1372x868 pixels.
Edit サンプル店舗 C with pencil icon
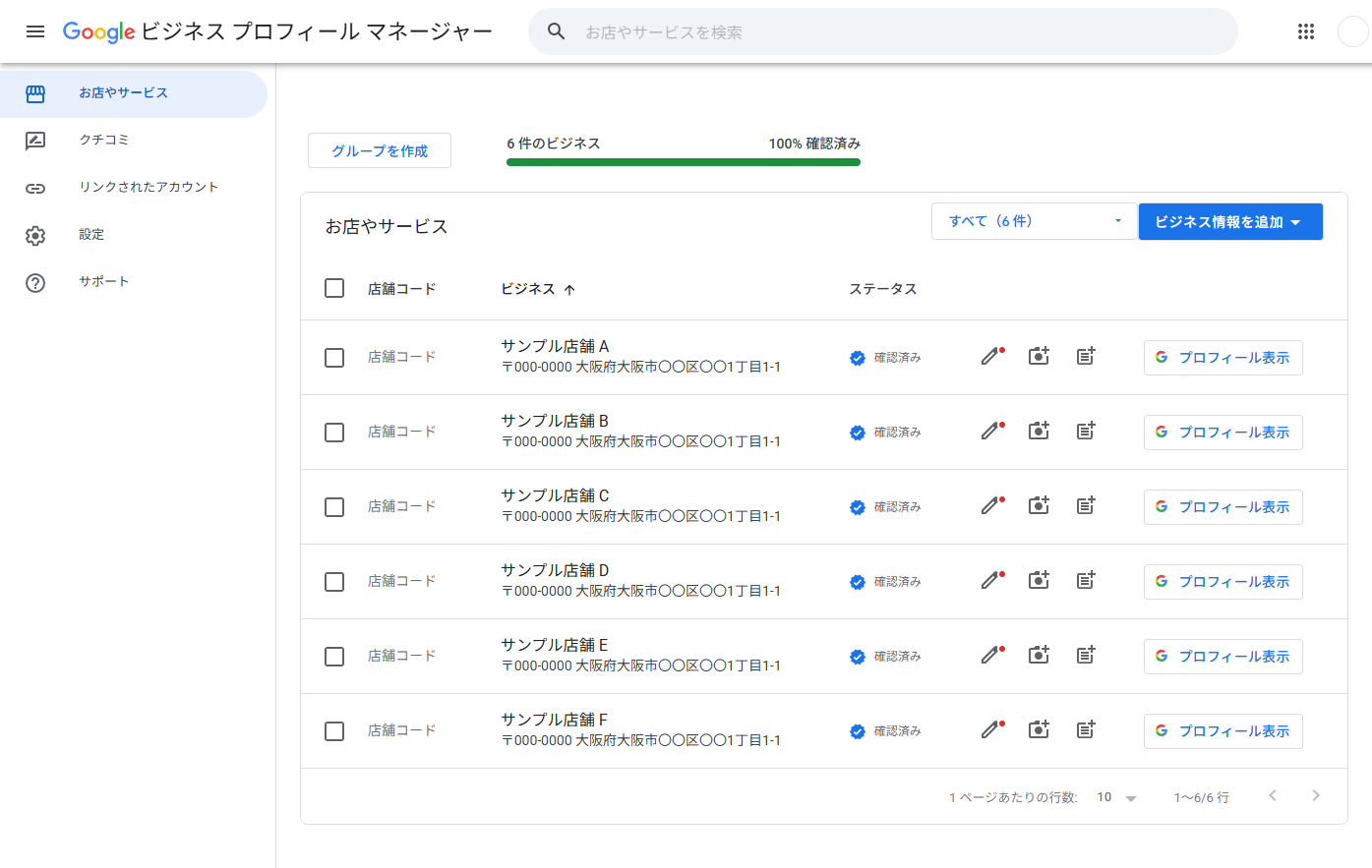(x=991, y=506)
